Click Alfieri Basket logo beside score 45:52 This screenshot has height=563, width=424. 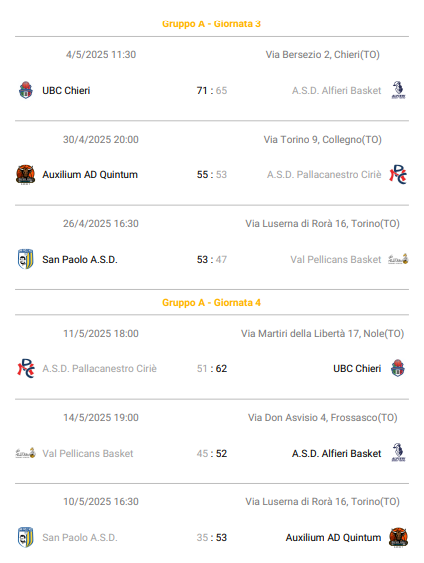coord(398,453)
